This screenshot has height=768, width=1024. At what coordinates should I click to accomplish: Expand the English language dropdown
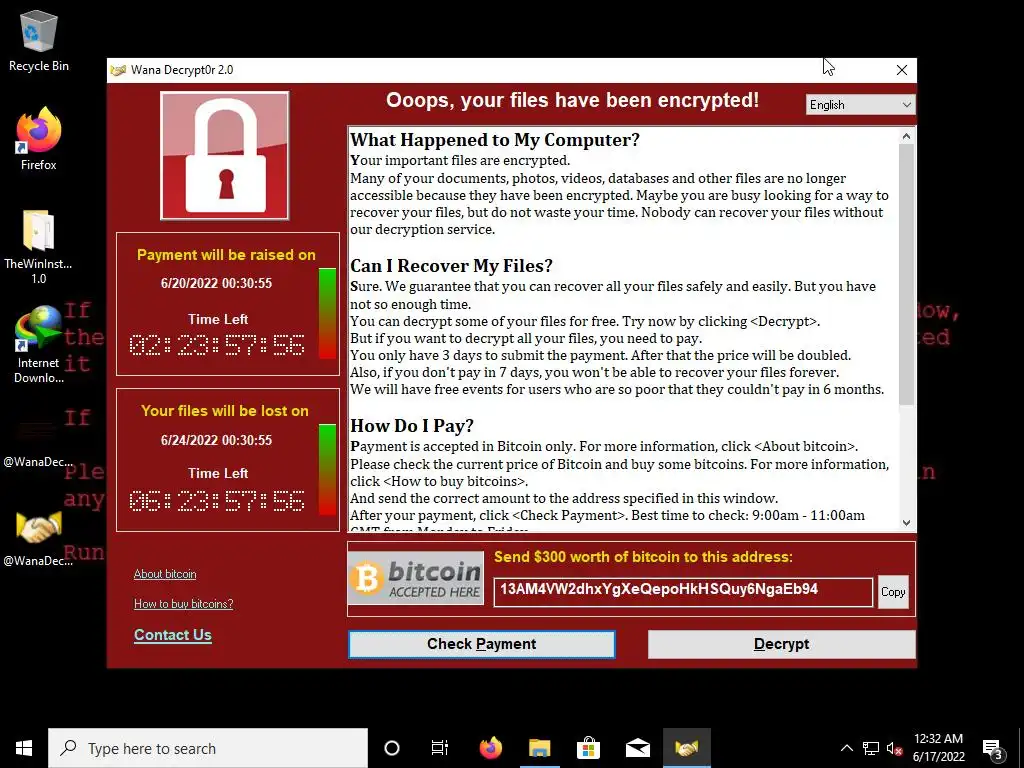(x=860, y=104)
